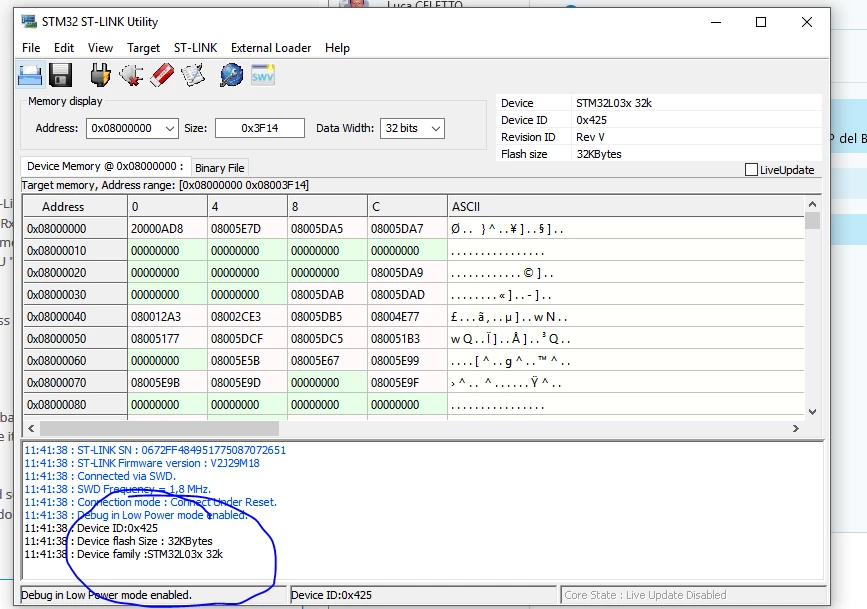
Task: Click the Disconnect from target icon
Action: pos(131,75)
